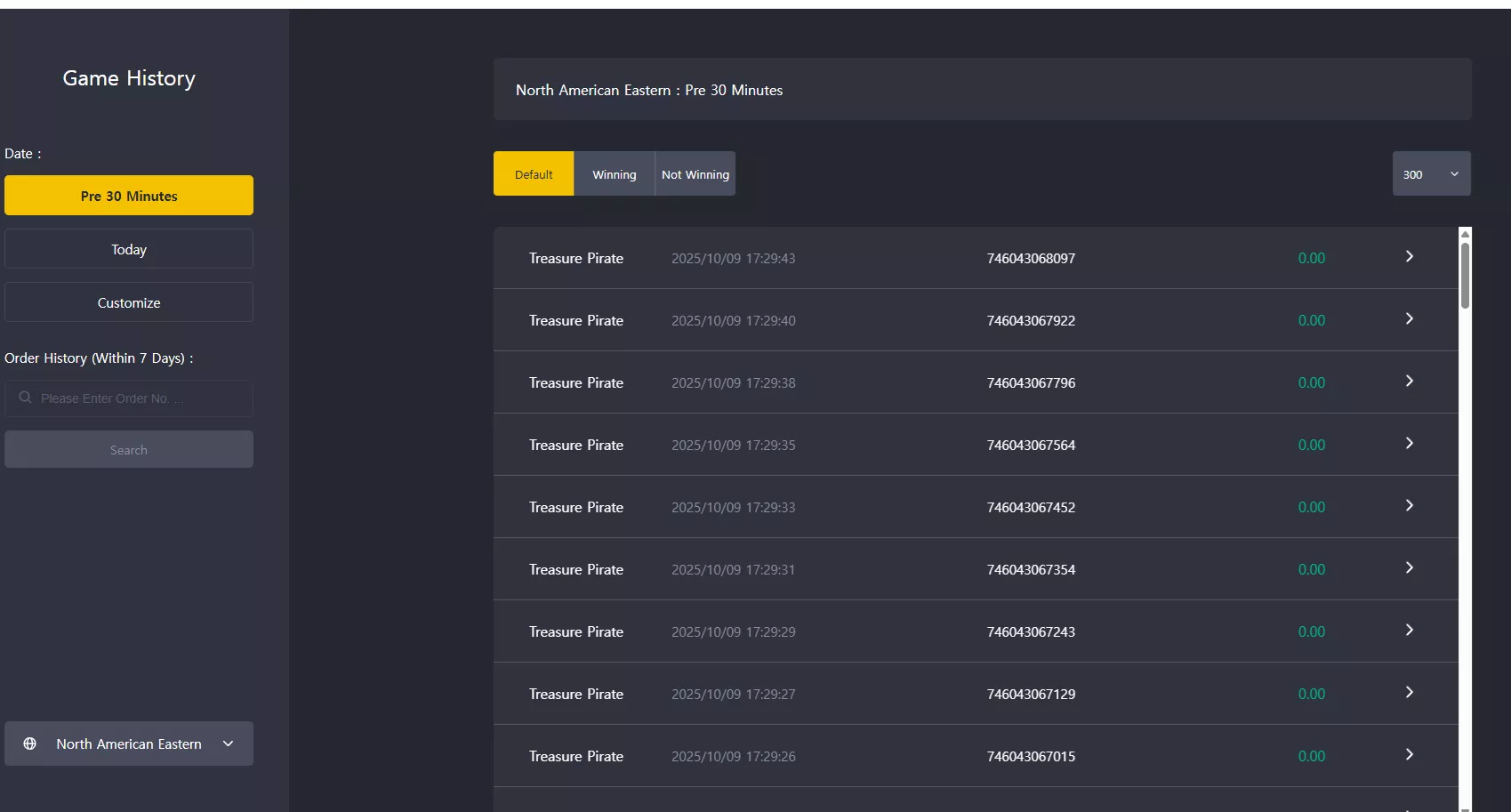Click the globe icon beside North American Eastern
This screenshot has width=1511, height=812.
point(29,744)
